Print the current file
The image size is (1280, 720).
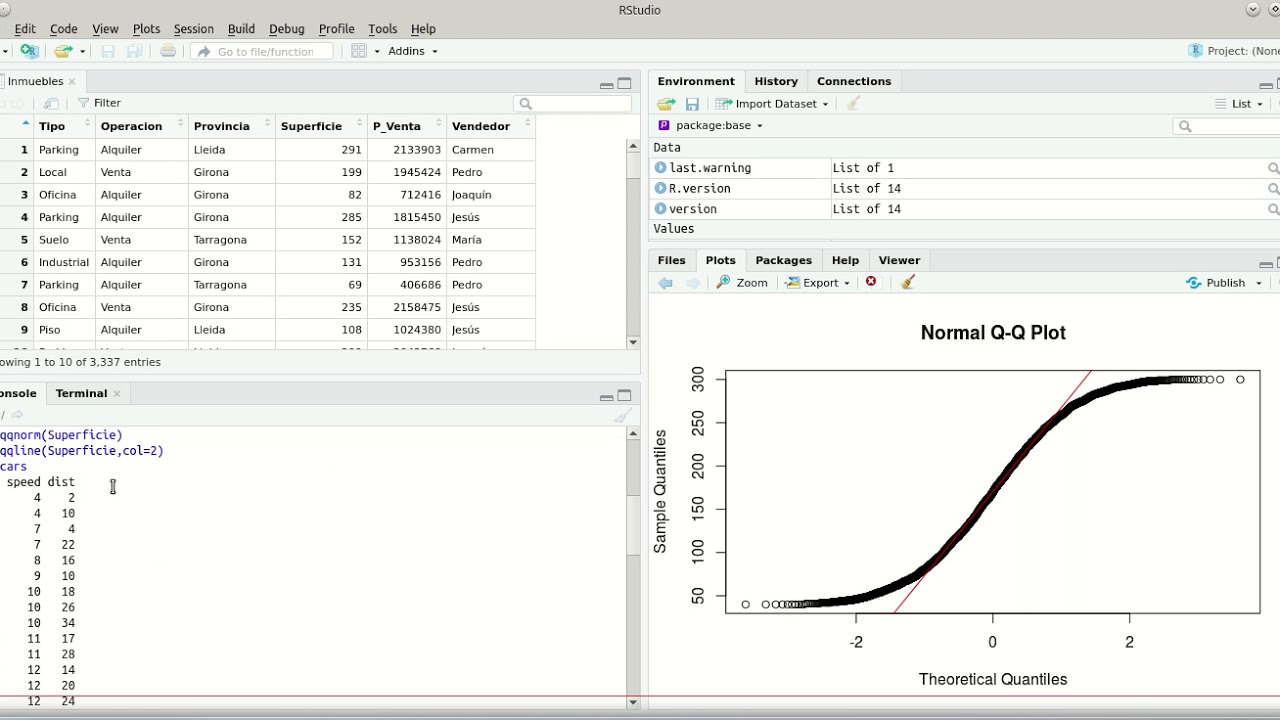[168, 51]
